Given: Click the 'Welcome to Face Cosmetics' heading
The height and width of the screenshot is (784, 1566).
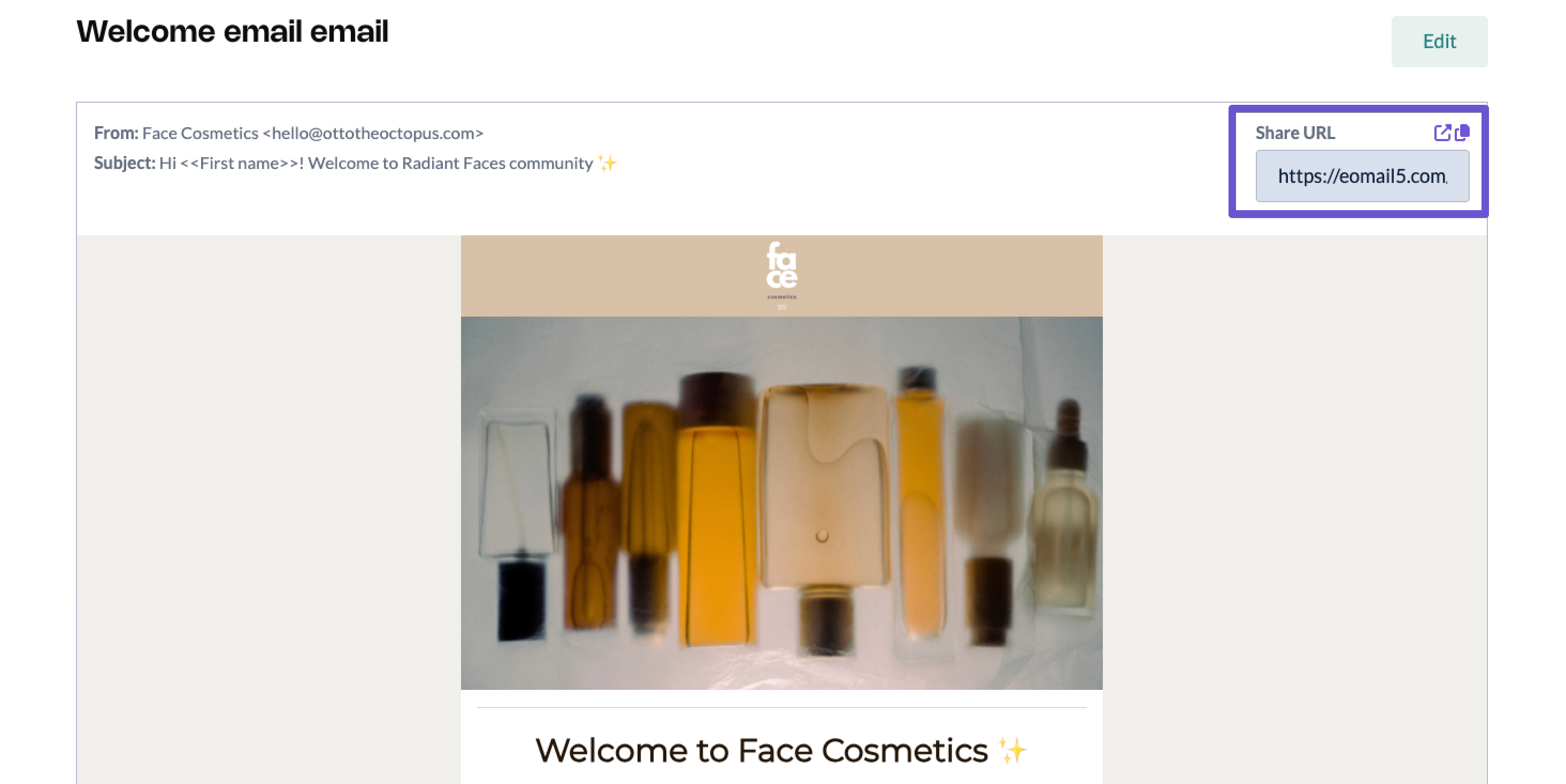Looking at the screenshot, I should (x=761, y=750).
